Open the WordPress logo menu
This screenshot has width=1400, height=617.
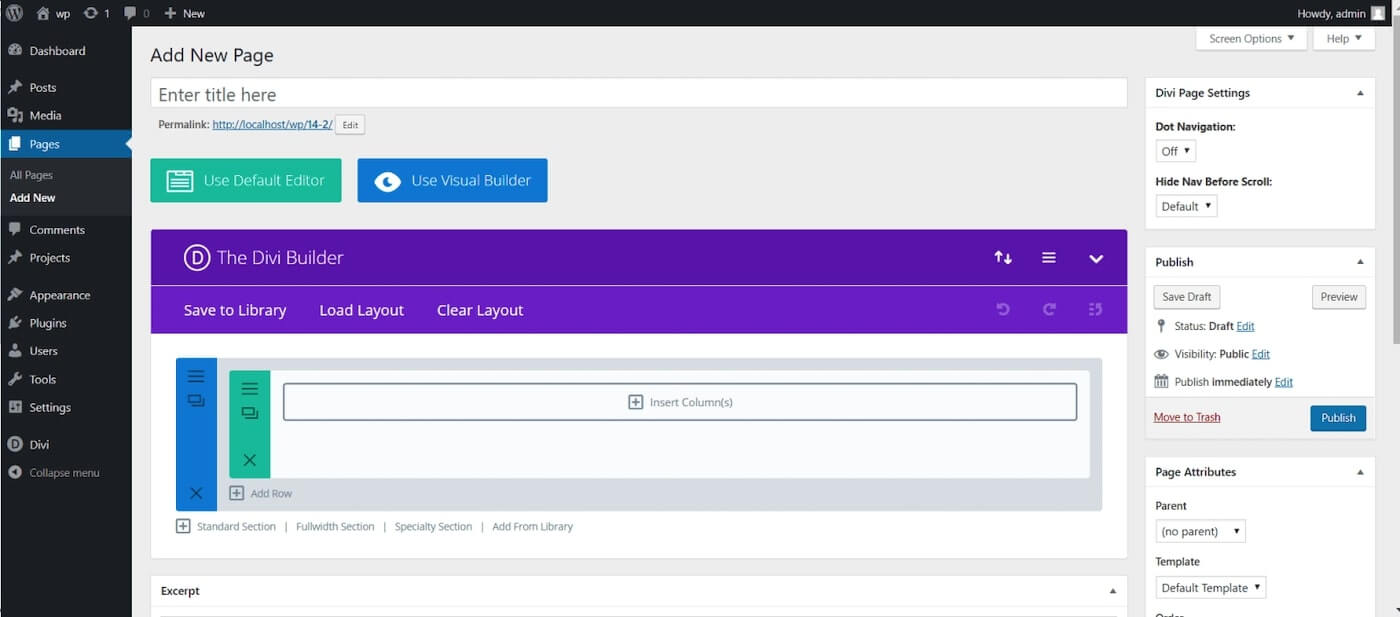[x=14, y=13]
